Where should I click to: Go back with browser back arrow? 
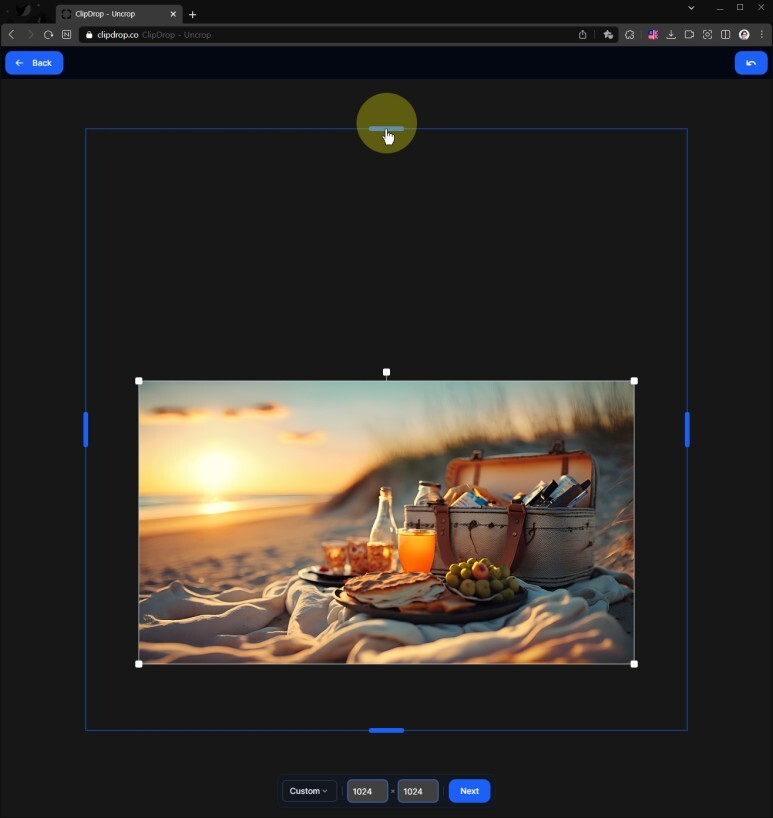tap(11, 34)
